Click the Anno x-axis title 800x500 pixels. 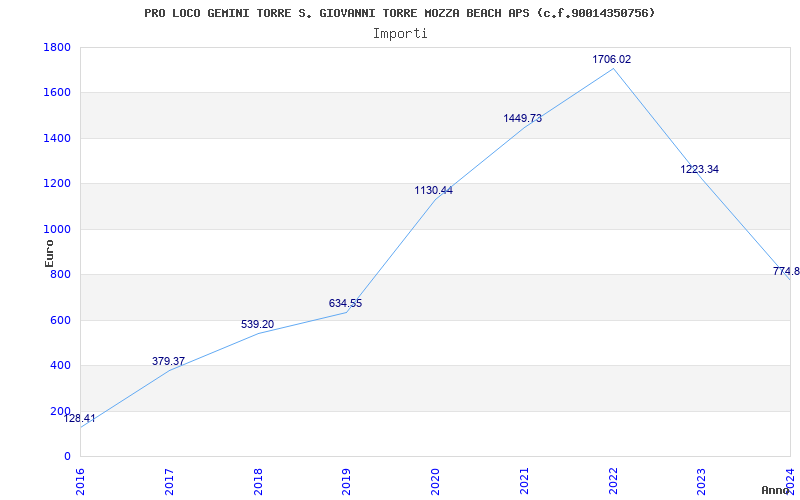click(776, 490)
